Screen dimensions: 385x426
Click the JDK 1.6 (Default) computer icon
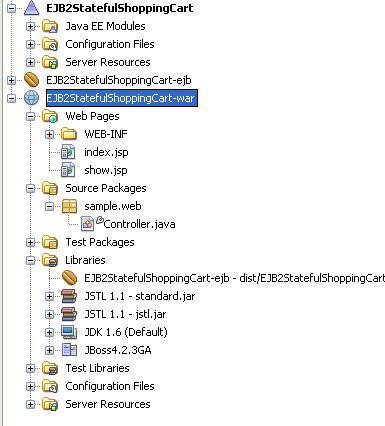tap(69, 332)
